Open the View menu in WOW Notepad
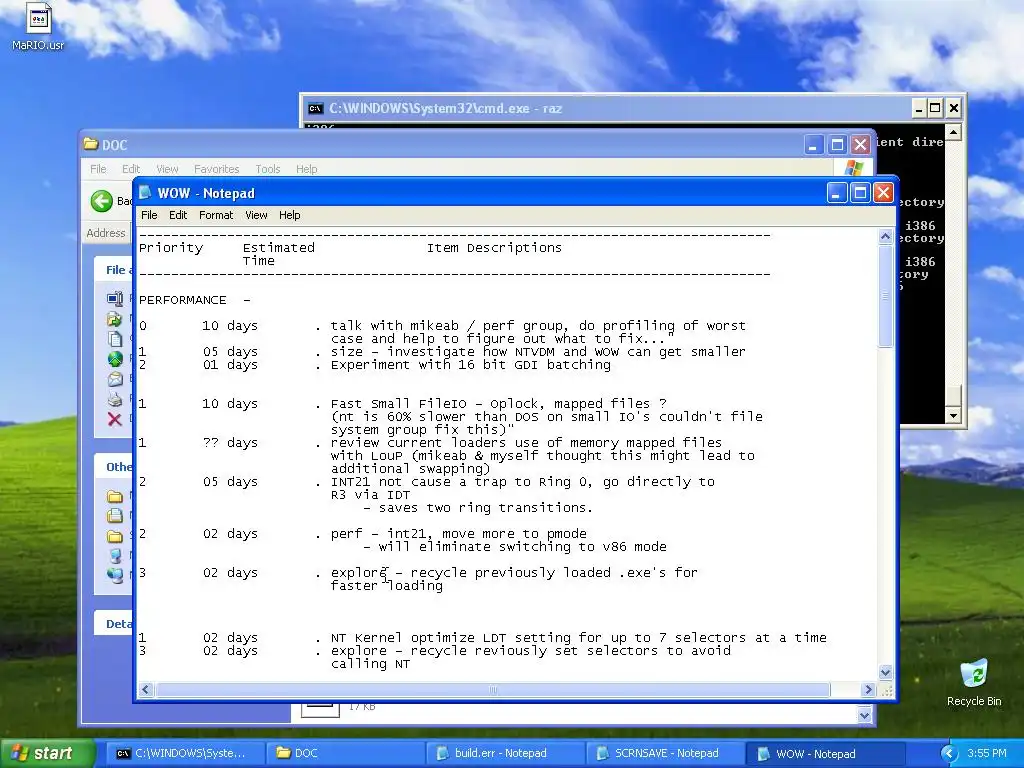Viewport: 1024px width, 768px height. 256,215
